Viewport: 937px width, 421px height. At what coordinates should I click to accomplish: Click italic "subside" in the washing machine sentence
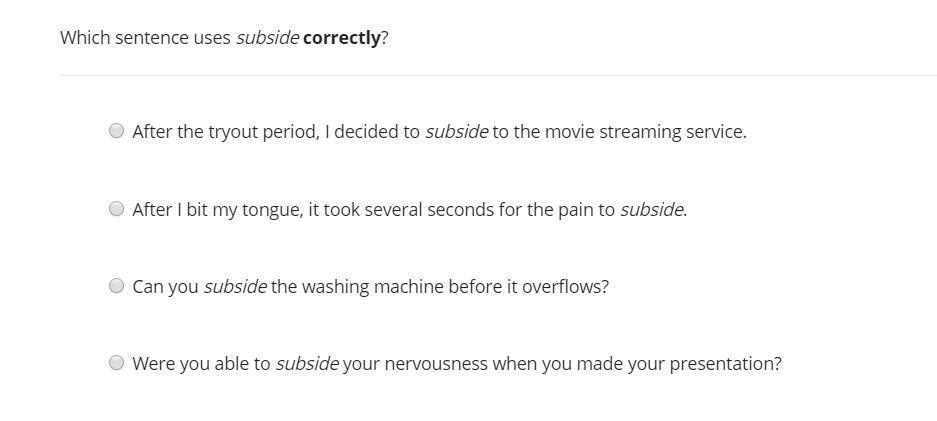coord(235,287)
